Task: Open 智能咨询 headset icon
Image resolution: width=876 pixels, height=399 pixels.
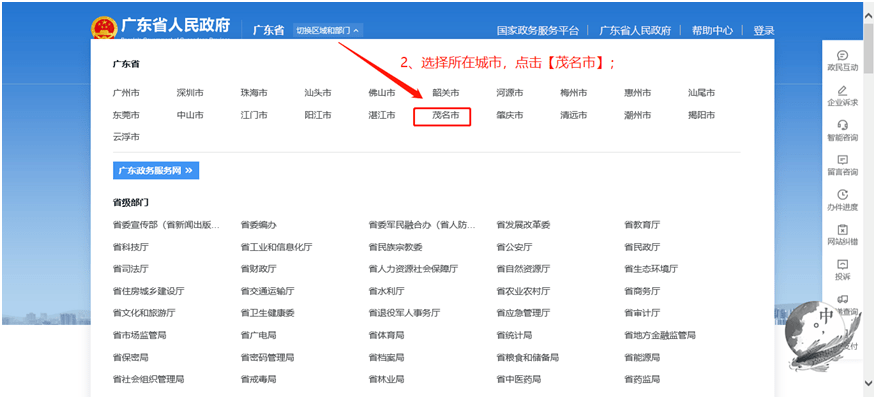Action: (842, 125)
